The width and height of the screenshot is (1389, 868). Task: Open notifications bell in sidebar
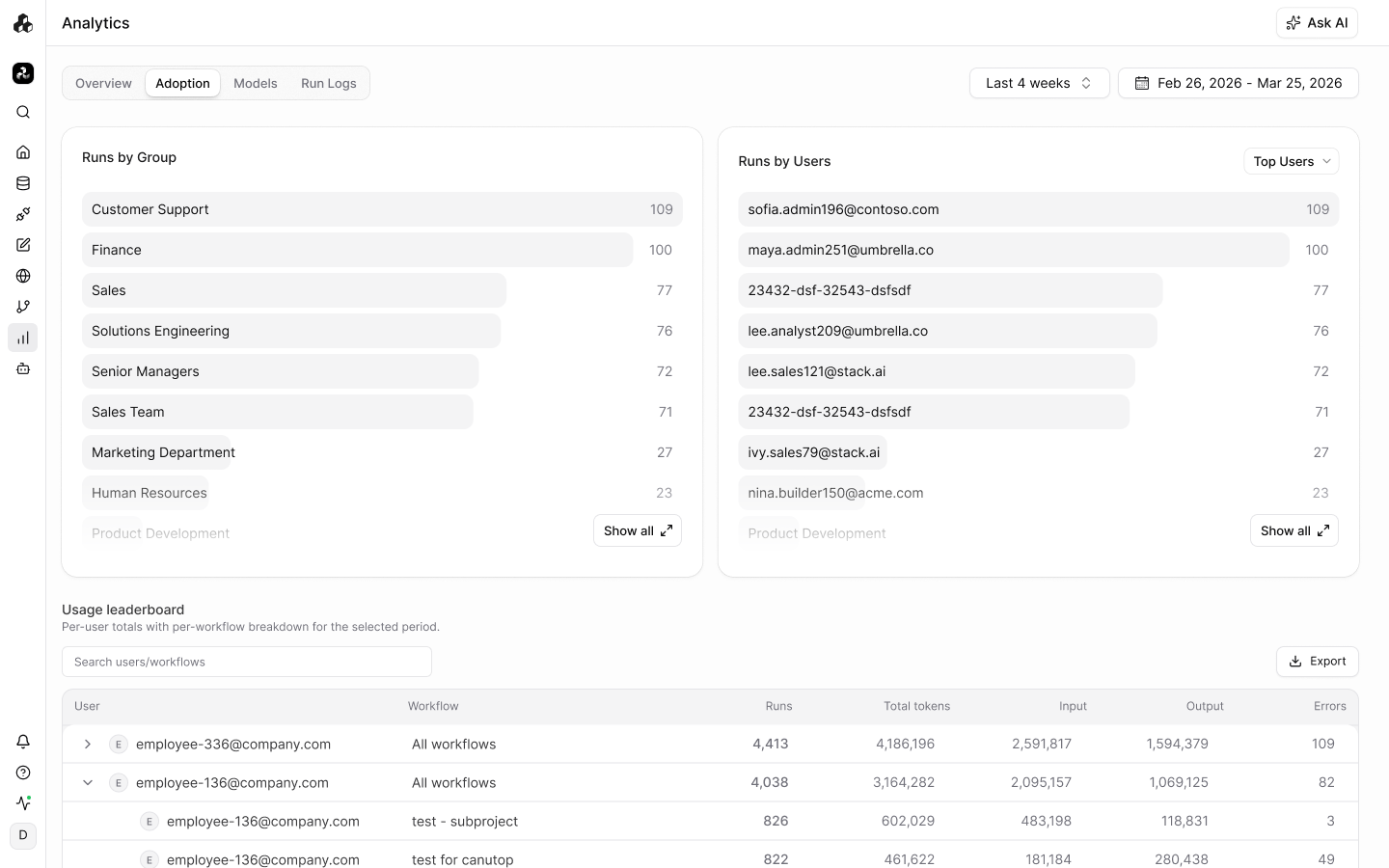point(23,742)
